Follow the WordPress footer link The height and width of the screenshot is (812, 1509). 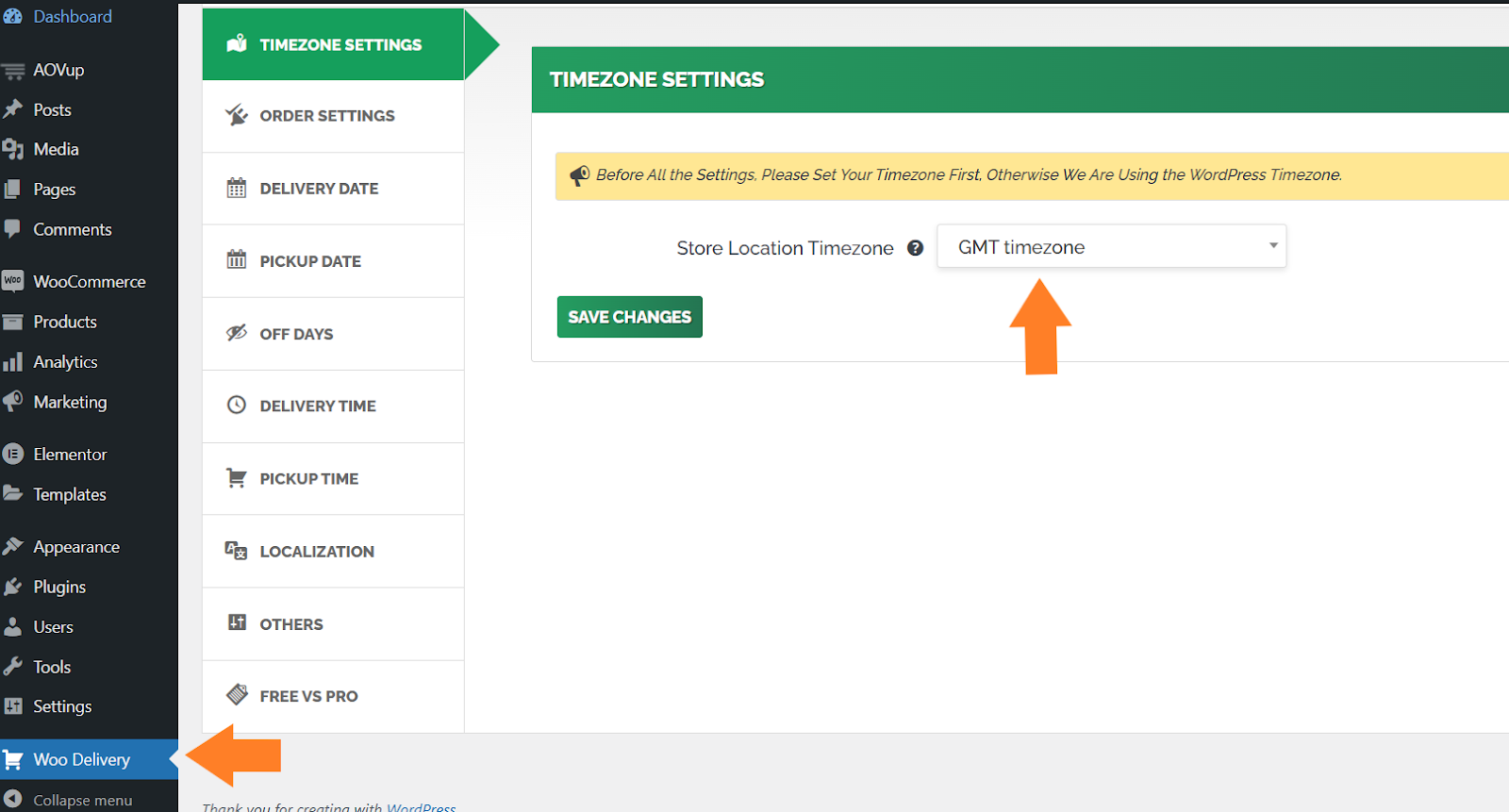coord(421,806)
